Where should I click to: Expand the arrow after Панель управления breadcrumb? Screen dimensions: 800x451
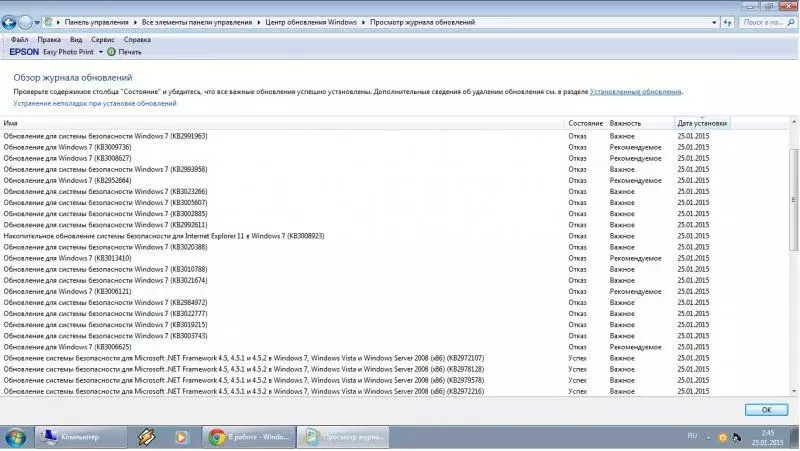coord(135,22)
